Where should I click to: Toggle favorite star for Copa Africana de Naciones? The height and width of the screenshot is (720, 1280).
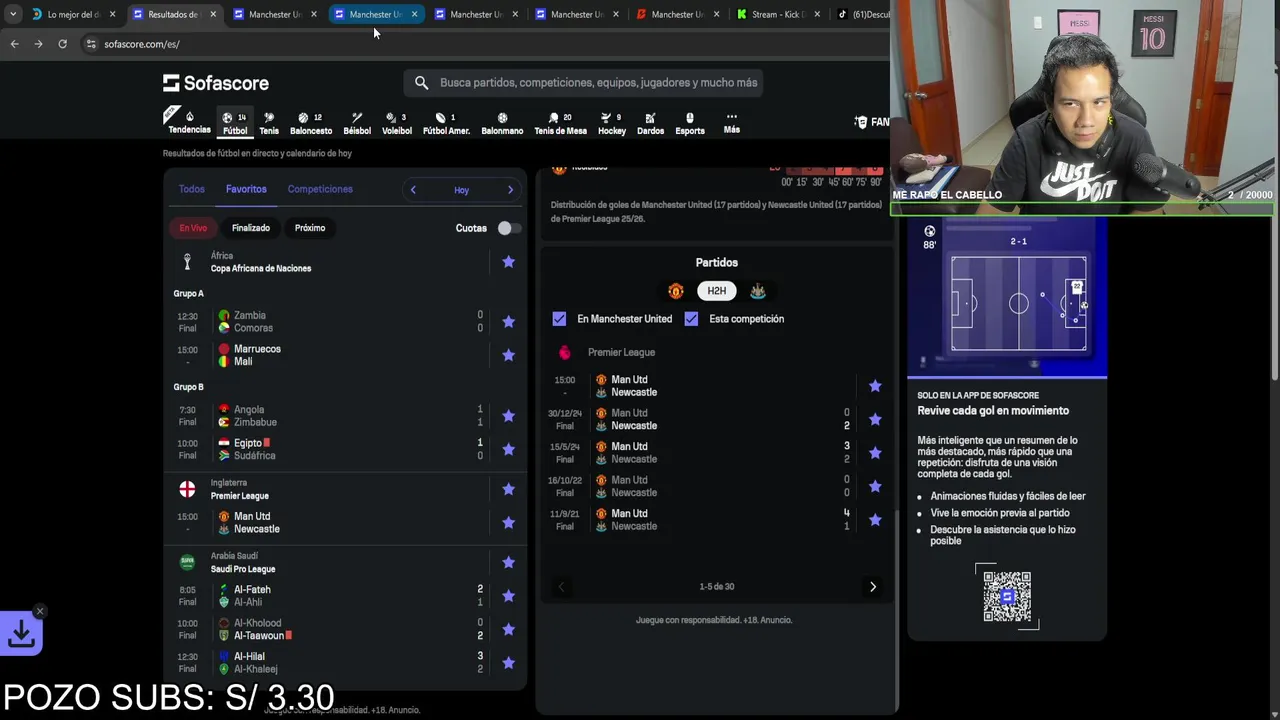[x=508, y=262]
